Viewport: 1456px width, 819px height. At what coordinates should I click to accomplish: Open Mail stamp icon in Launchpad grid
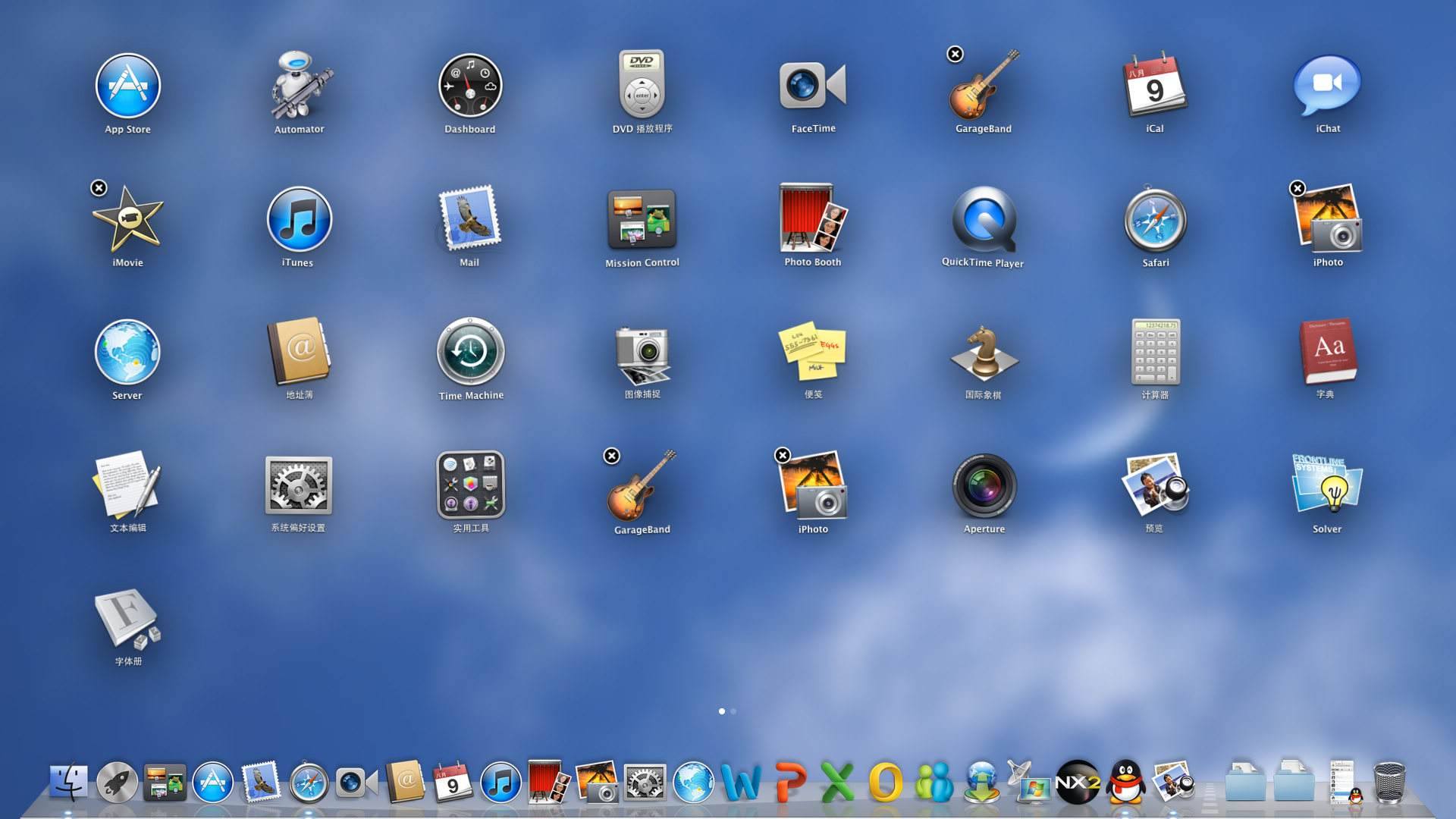[470, 218]
